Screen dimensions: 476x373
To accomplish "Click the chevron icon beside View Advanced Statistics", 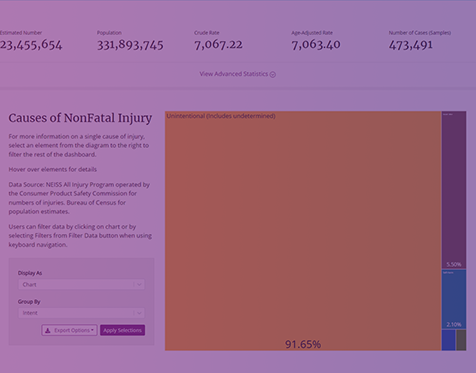I will [273, 74].
